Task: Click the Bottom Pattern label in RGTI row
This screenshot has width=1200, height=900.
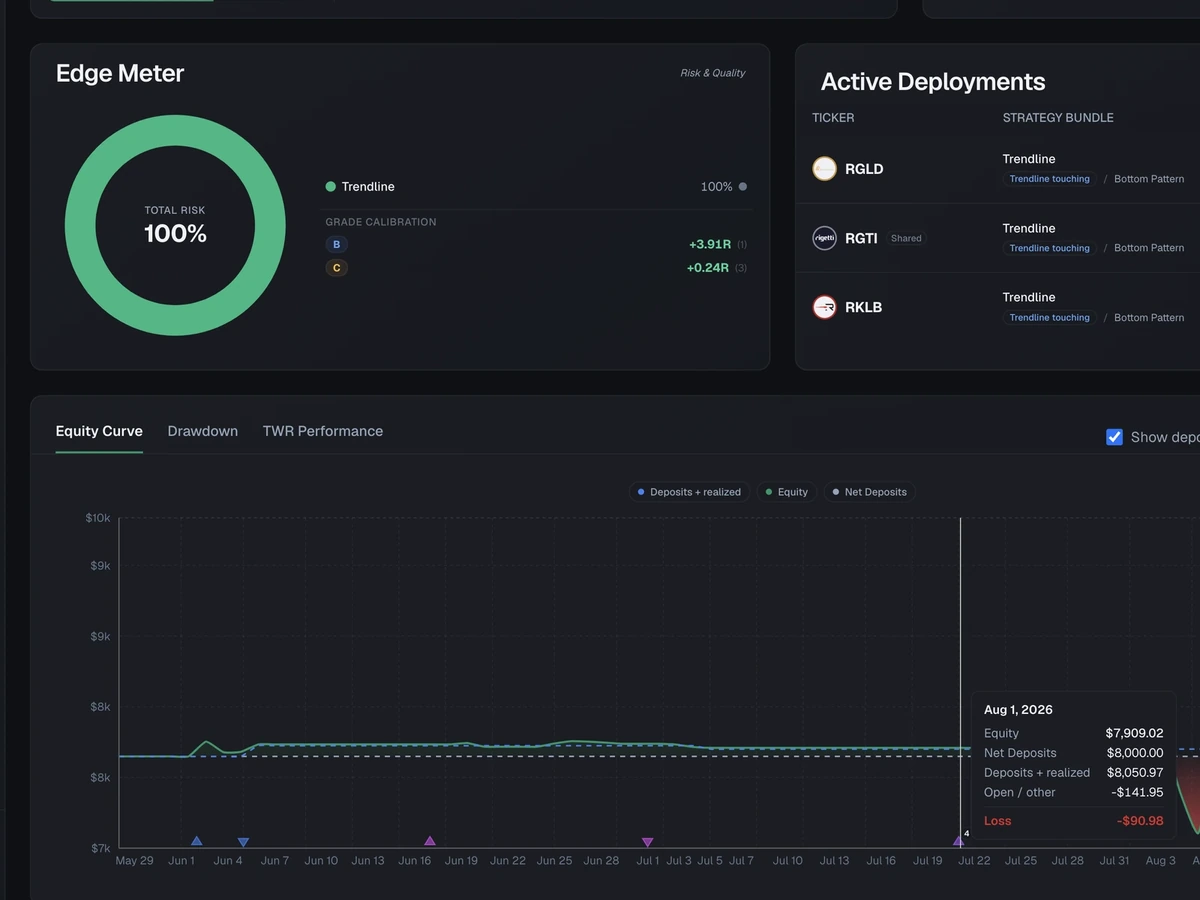Action: pos(1149,248)
